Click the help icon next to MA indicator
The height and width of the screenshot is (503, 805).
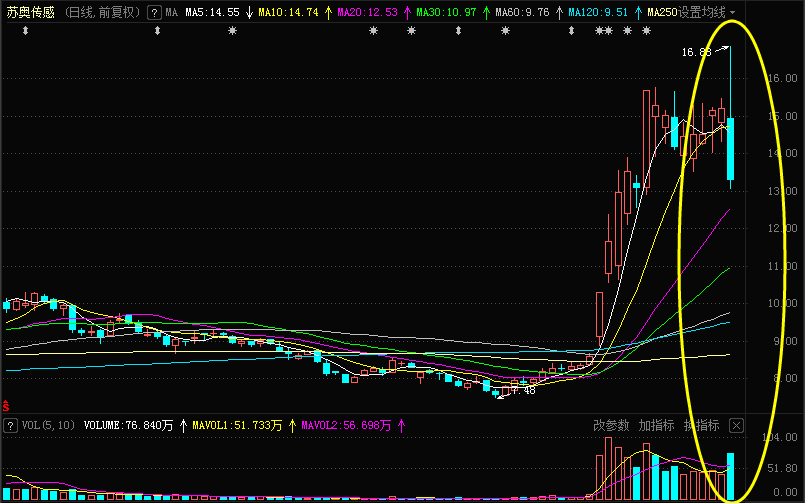[154, 13]
